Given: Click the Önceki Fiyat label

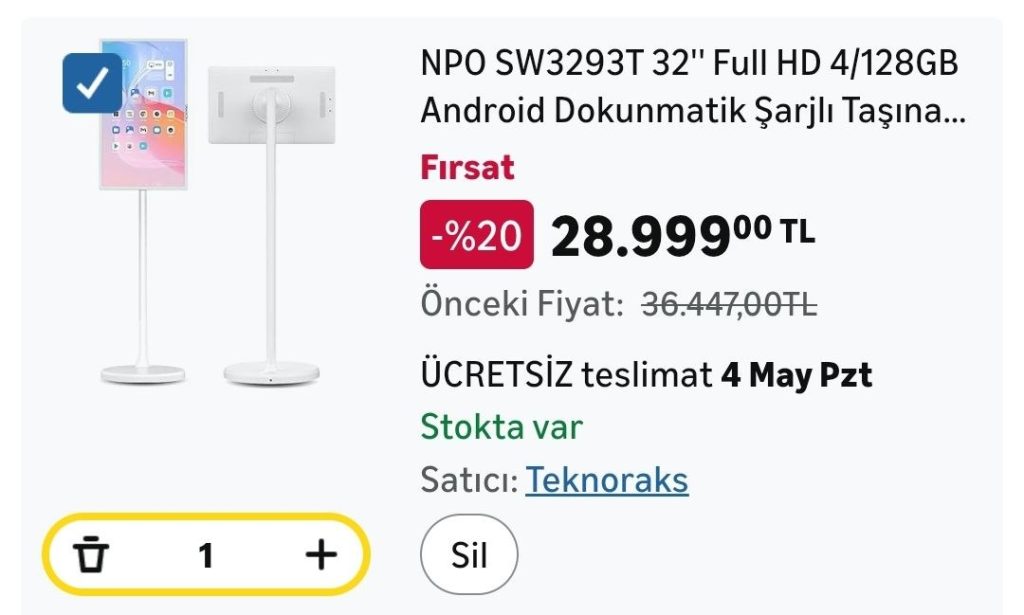Looking at the screenshot, I should 523,304.
